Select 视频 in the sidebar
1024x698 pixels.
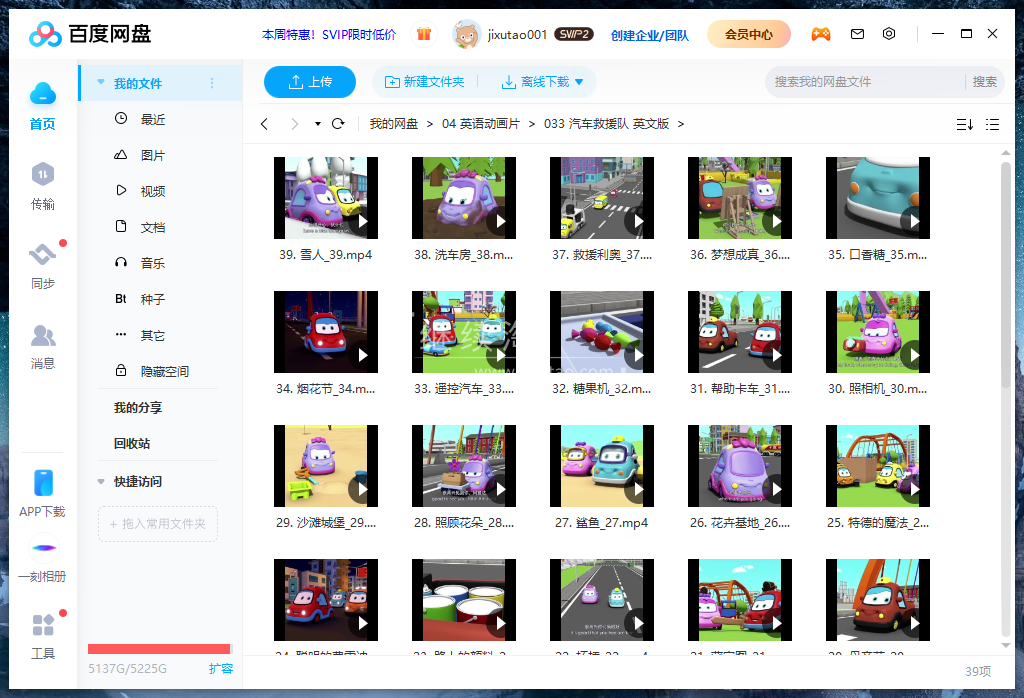(153, 191)
